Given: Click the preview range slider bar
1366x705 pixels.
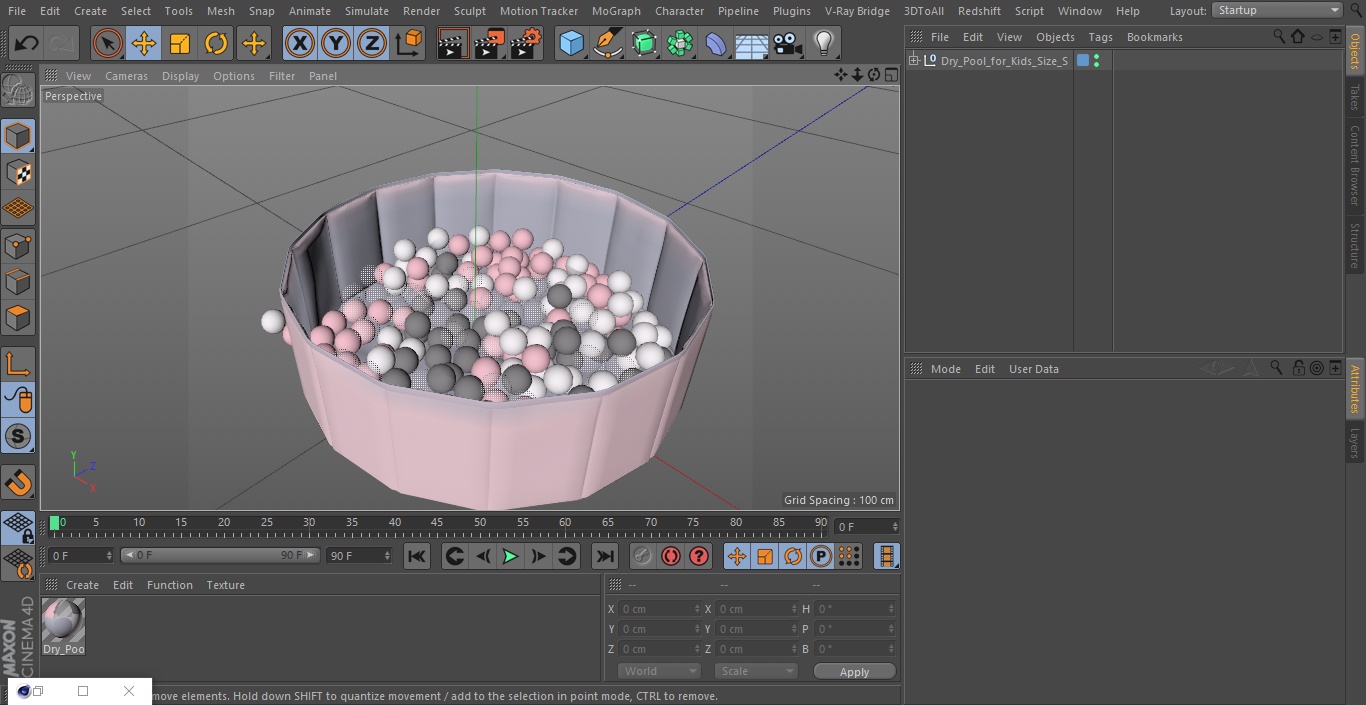Looking at the screenshot, I should click(x=220, y=555).
